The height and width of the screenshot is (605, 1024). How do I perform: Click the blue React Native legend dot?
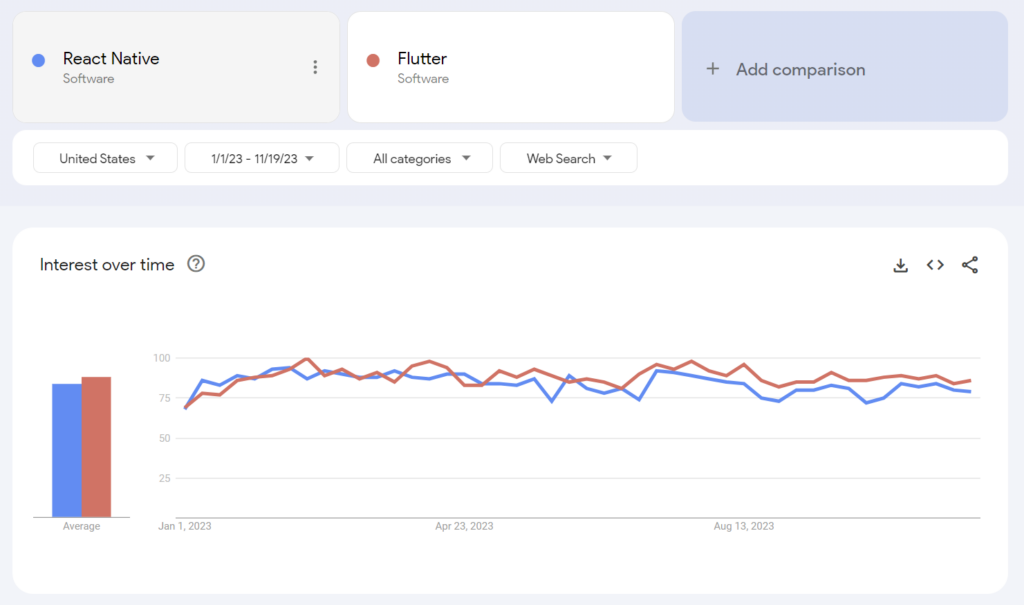(x=36, y=59)
